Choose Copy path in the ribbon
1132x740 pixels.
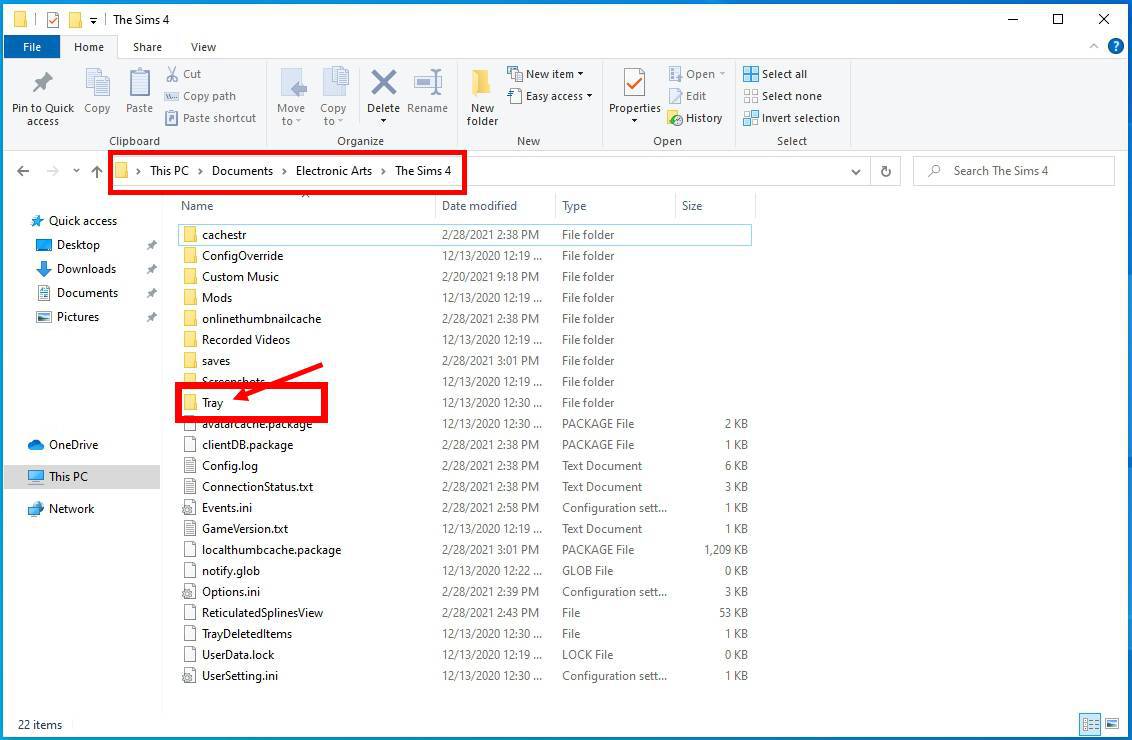(x=200, y=96)
